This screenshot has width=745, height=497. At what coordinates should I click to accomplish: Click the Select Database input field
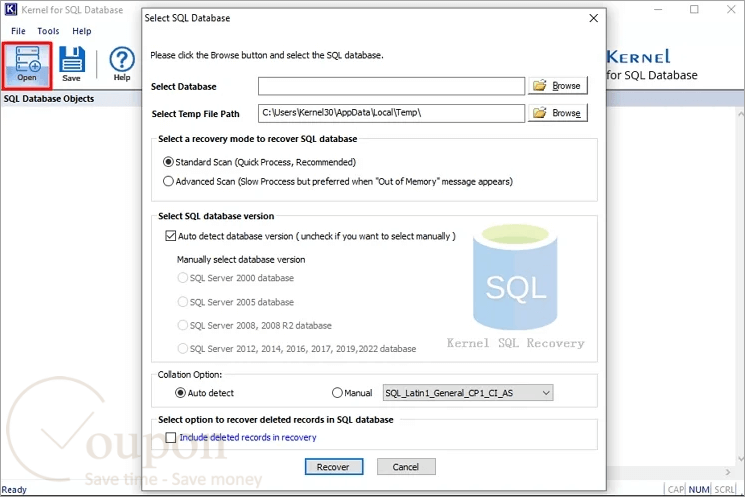click(x=391, y=86)
